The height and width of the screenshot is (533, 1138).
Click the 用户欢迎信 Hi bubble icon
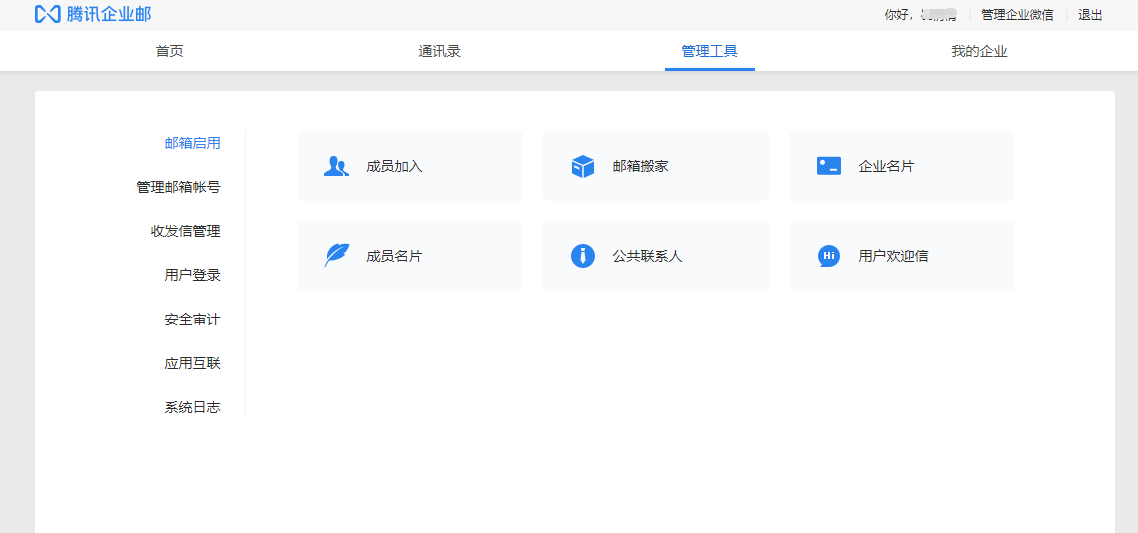tap(828, 256)
